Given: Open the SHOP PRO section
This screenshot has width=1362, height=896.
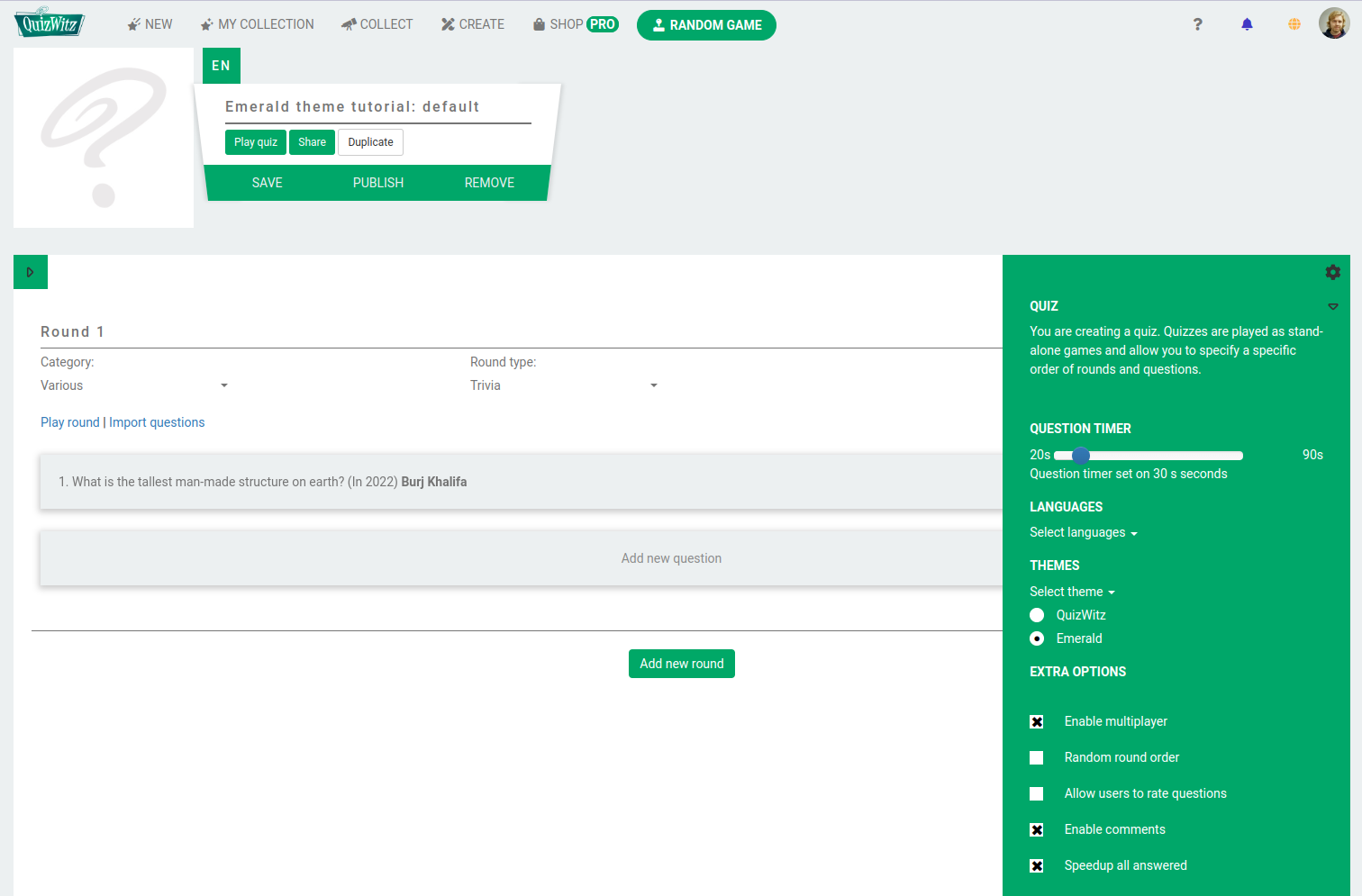Looking at the screenshot, I should click(x=575, y=24).
